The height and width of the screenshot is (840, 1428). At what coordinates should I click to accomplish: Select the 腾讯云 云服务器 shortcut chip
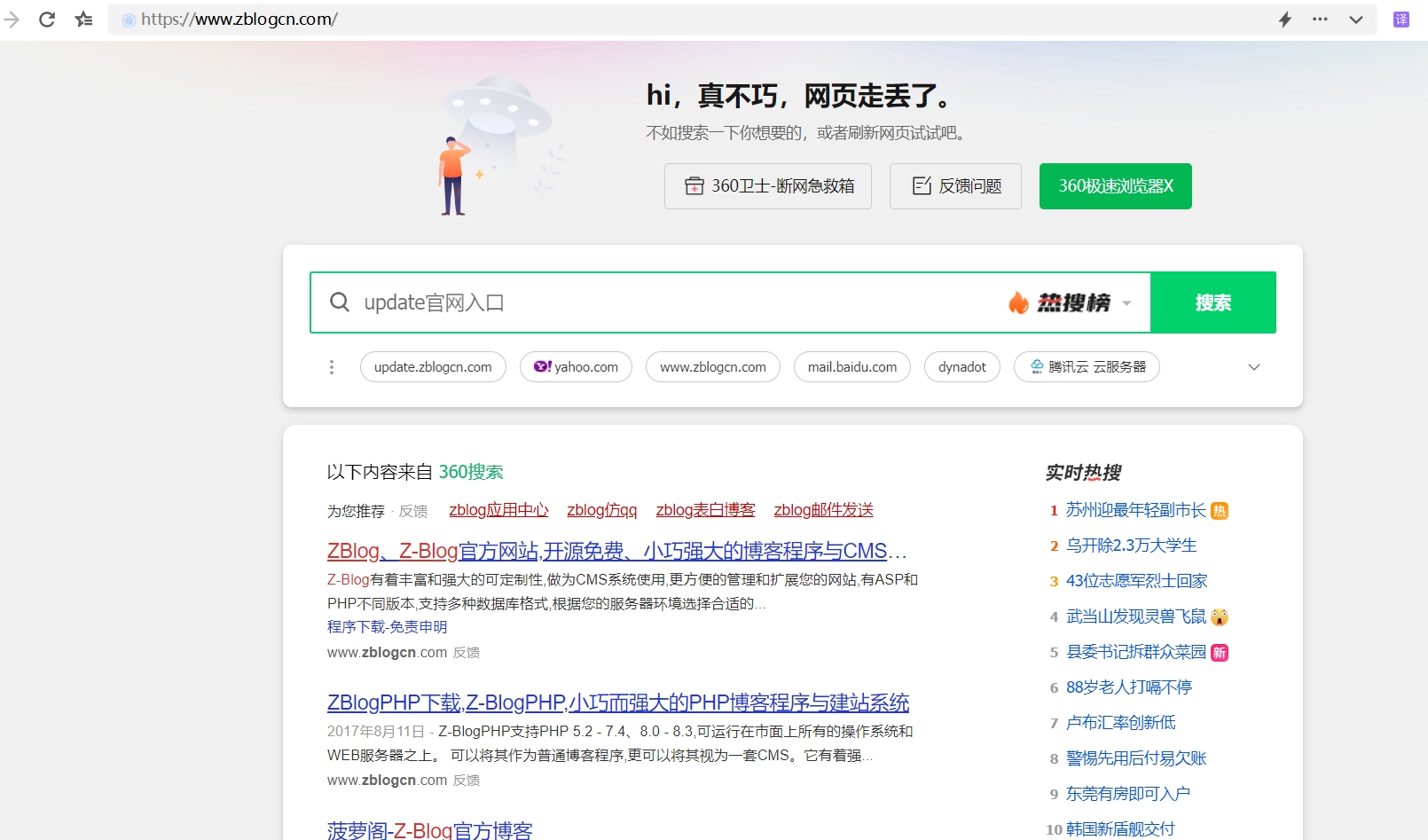point(1087,367)
